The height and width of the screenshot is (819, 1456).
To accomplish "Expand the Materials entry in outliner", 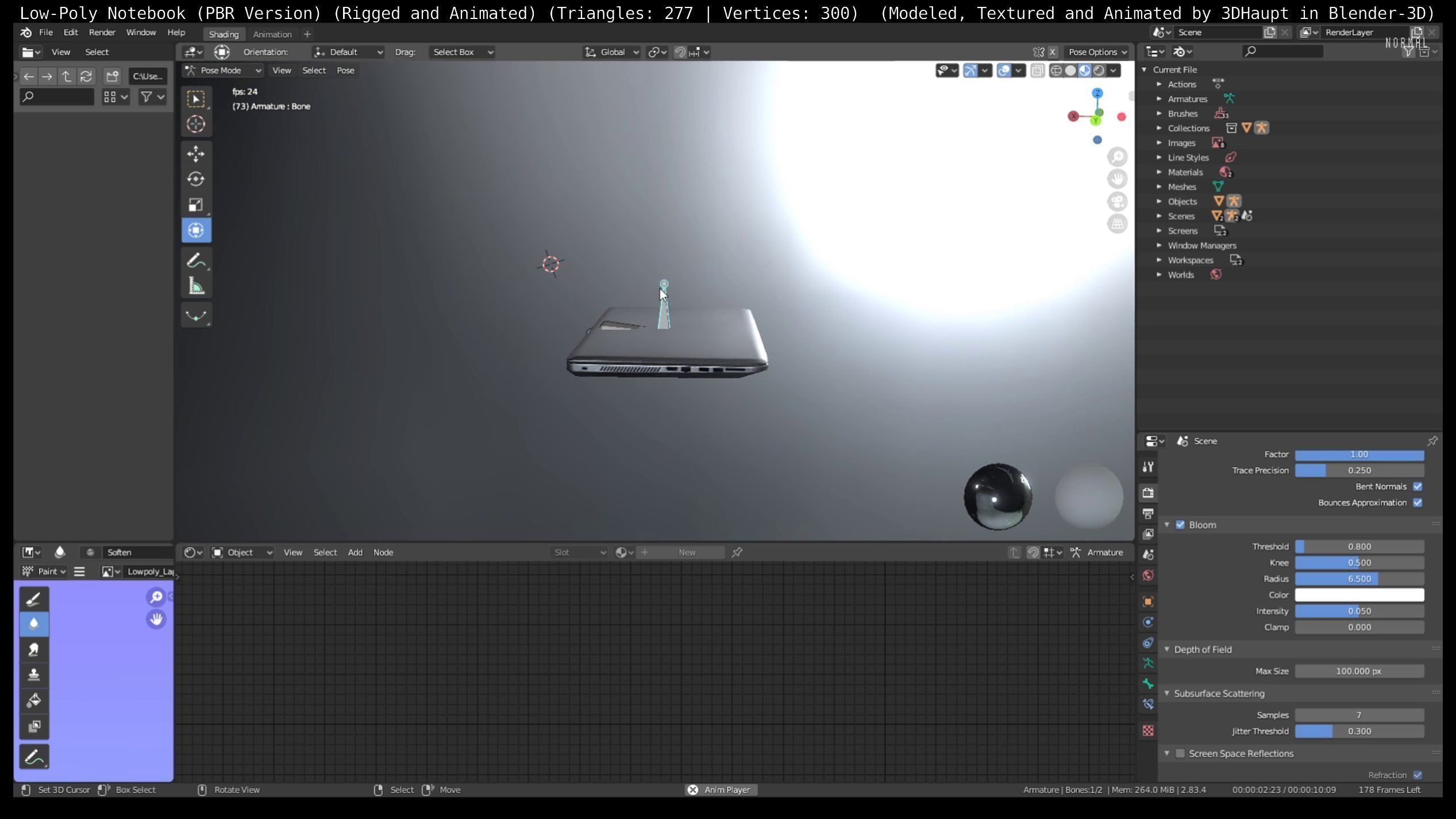I will [1159, 172].
